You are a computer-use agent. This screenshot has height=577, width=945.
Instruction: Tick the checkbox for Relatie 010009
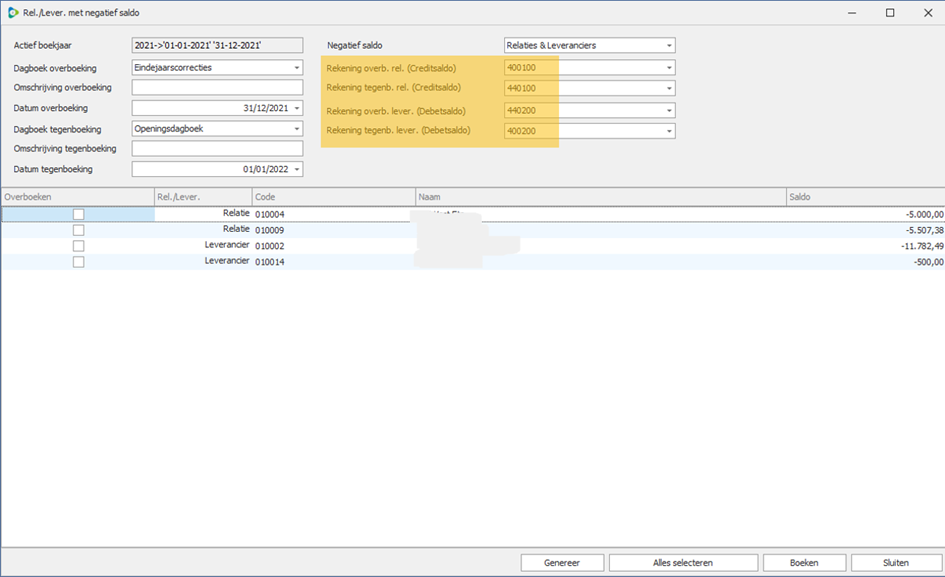pos(78,230)
